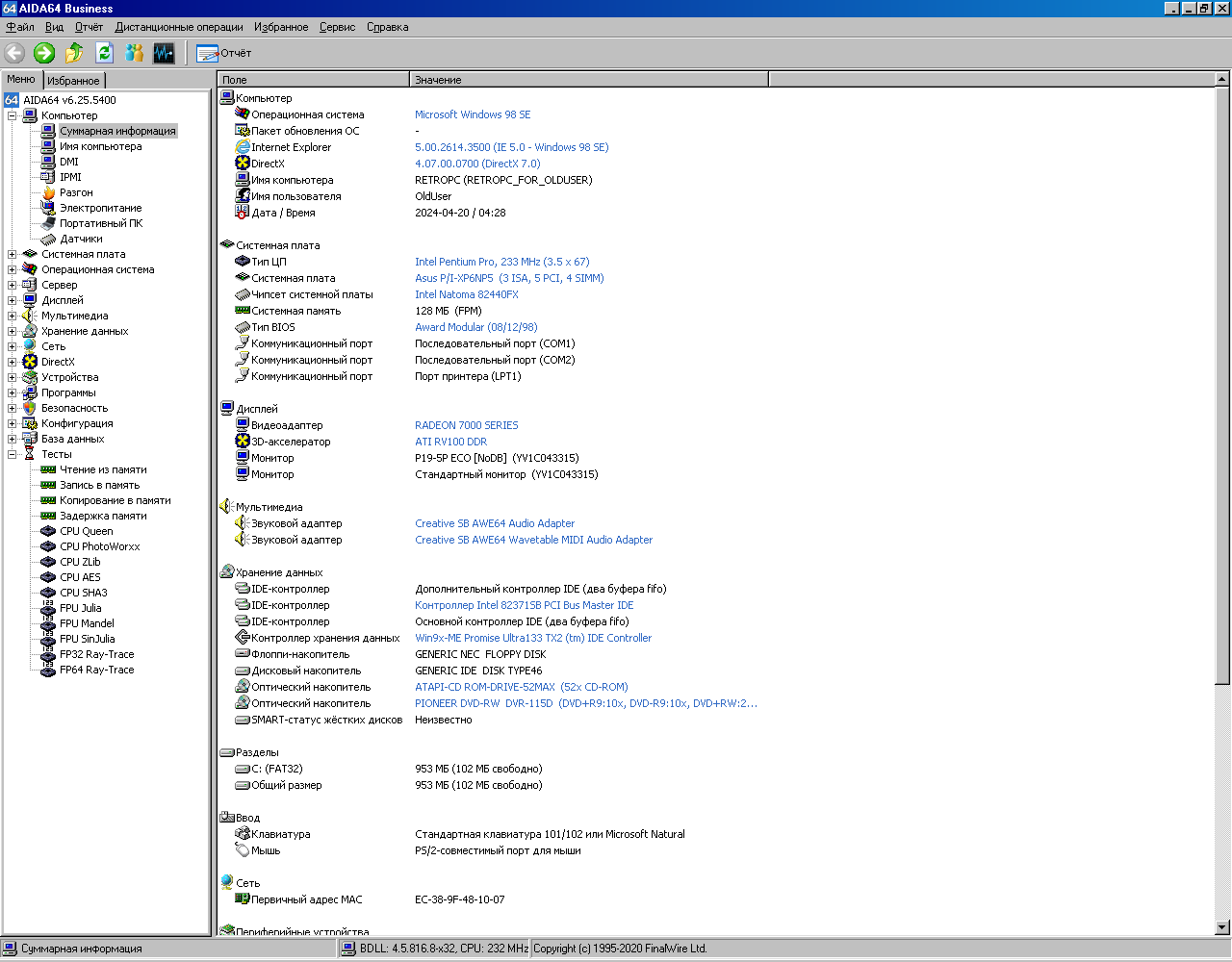Screen dimensions: 1232x962
Task: Expand the Мультимедиа tree node
Action: tap(13, 316)
